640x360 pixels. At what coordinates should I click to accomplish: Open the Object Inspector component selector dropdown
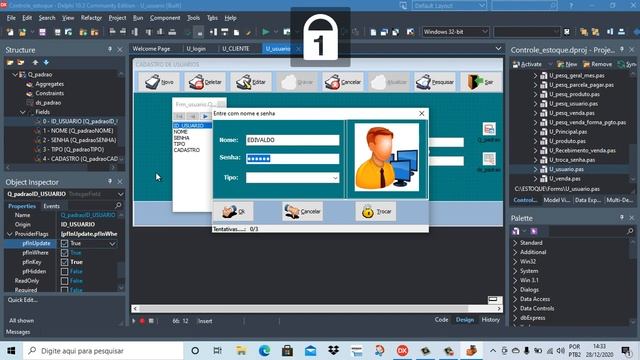coord(120,194)
